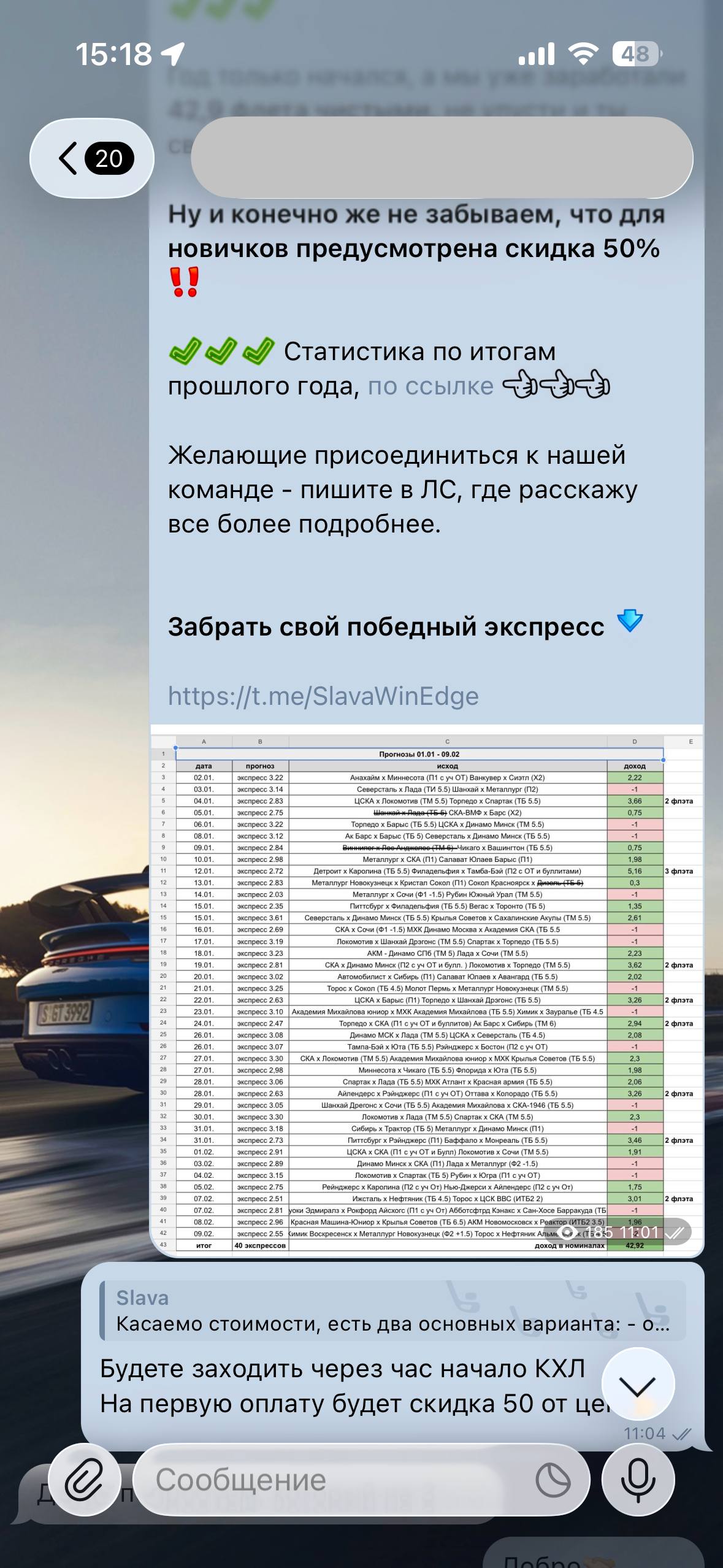The image size is (723, 1568).
Task: Tap the pointing hands emoji row
Action: pos(556,386)
